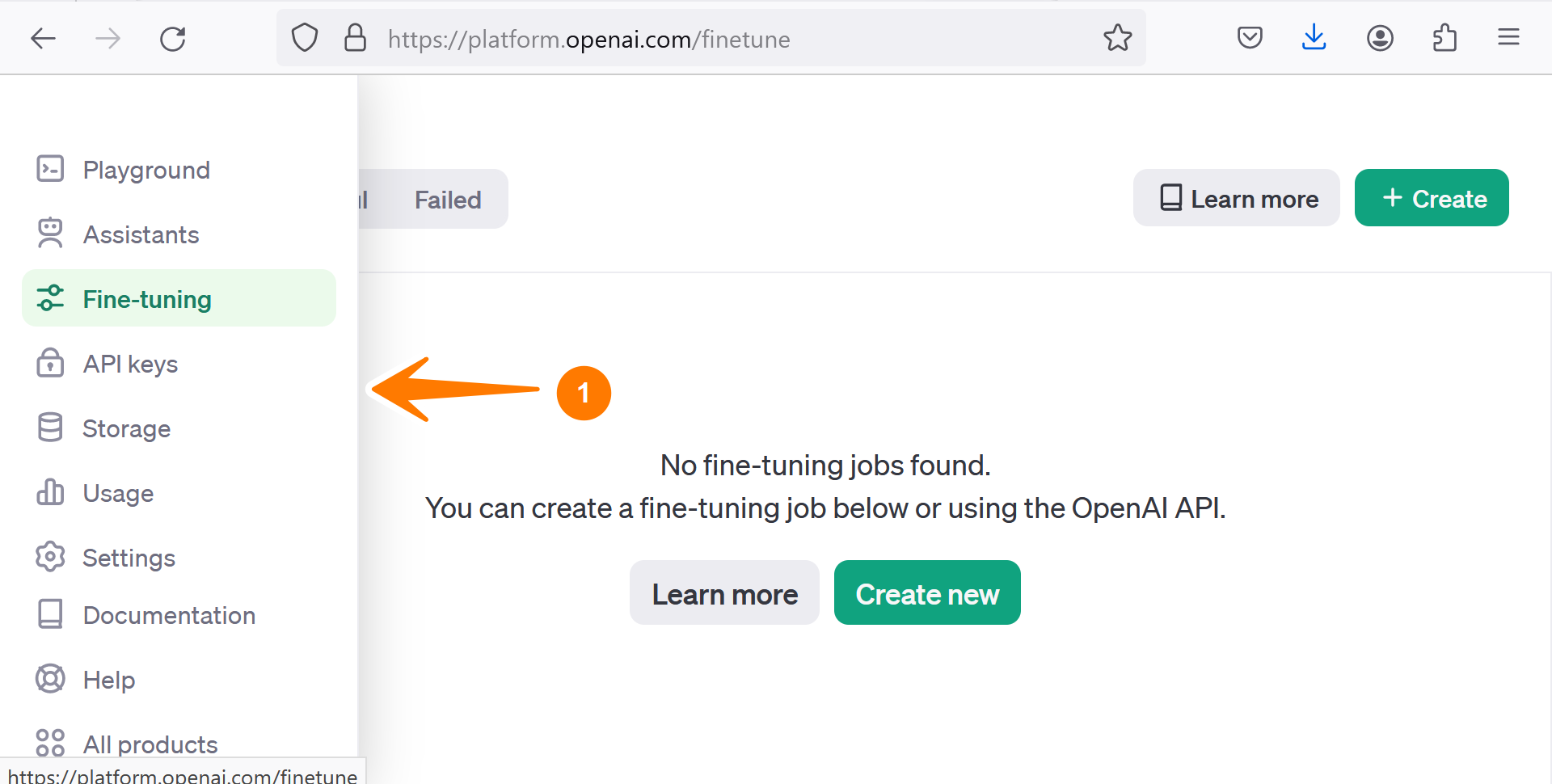Click the green Create button at top
The image size is (1552, 784).
click(x=1432, y=199)
